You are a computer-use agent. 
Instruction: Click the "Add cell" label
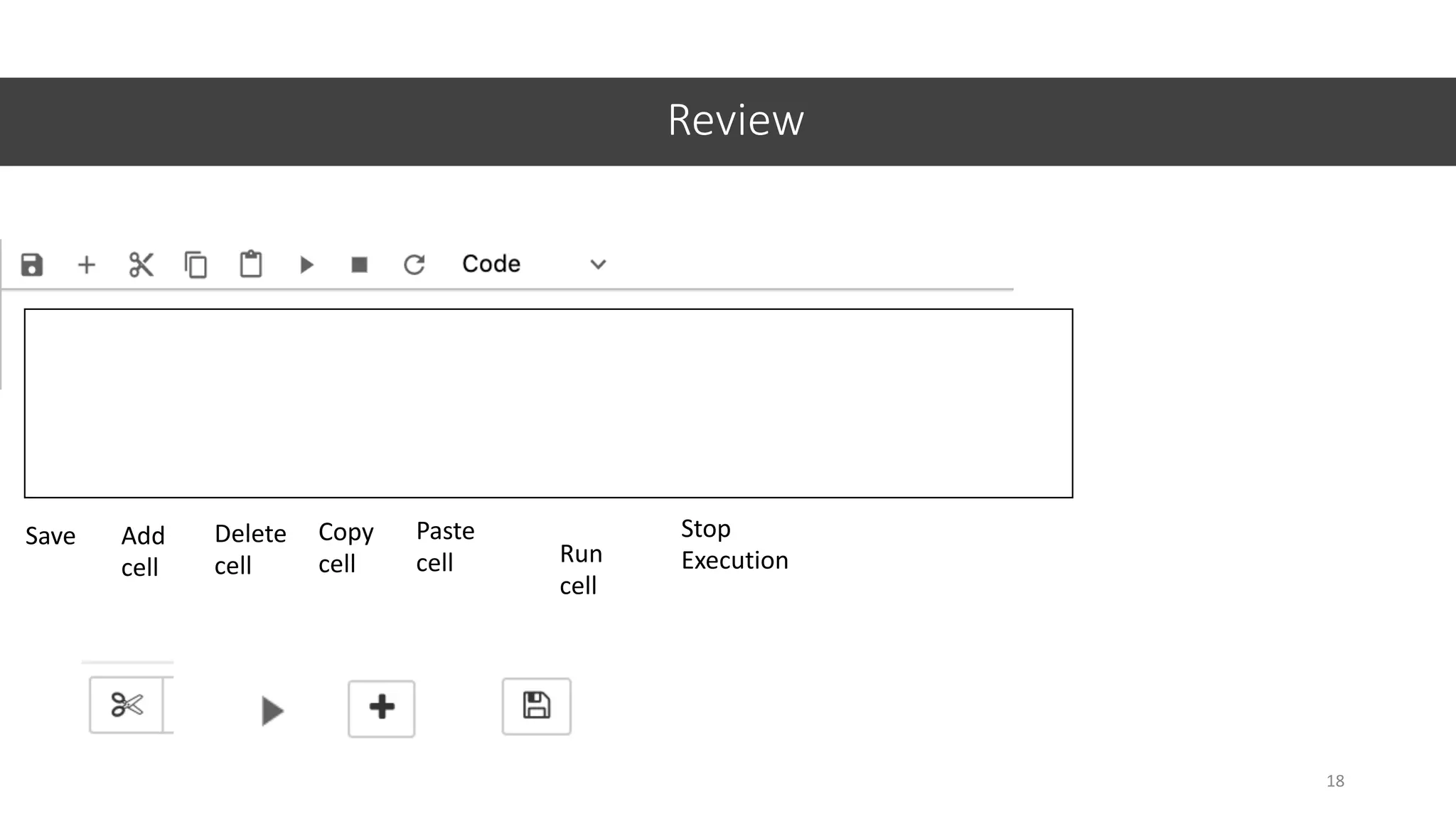point(143,551)
